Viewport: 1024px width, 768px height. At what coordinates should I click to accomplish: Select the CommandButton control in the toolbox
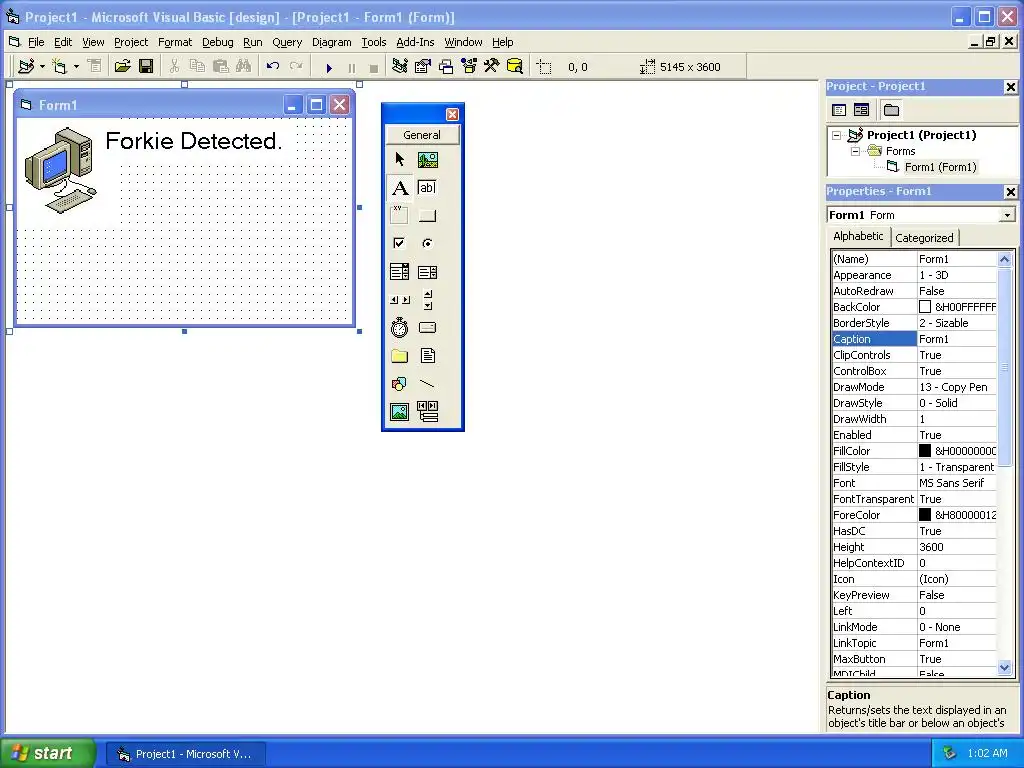click(427, 216)
